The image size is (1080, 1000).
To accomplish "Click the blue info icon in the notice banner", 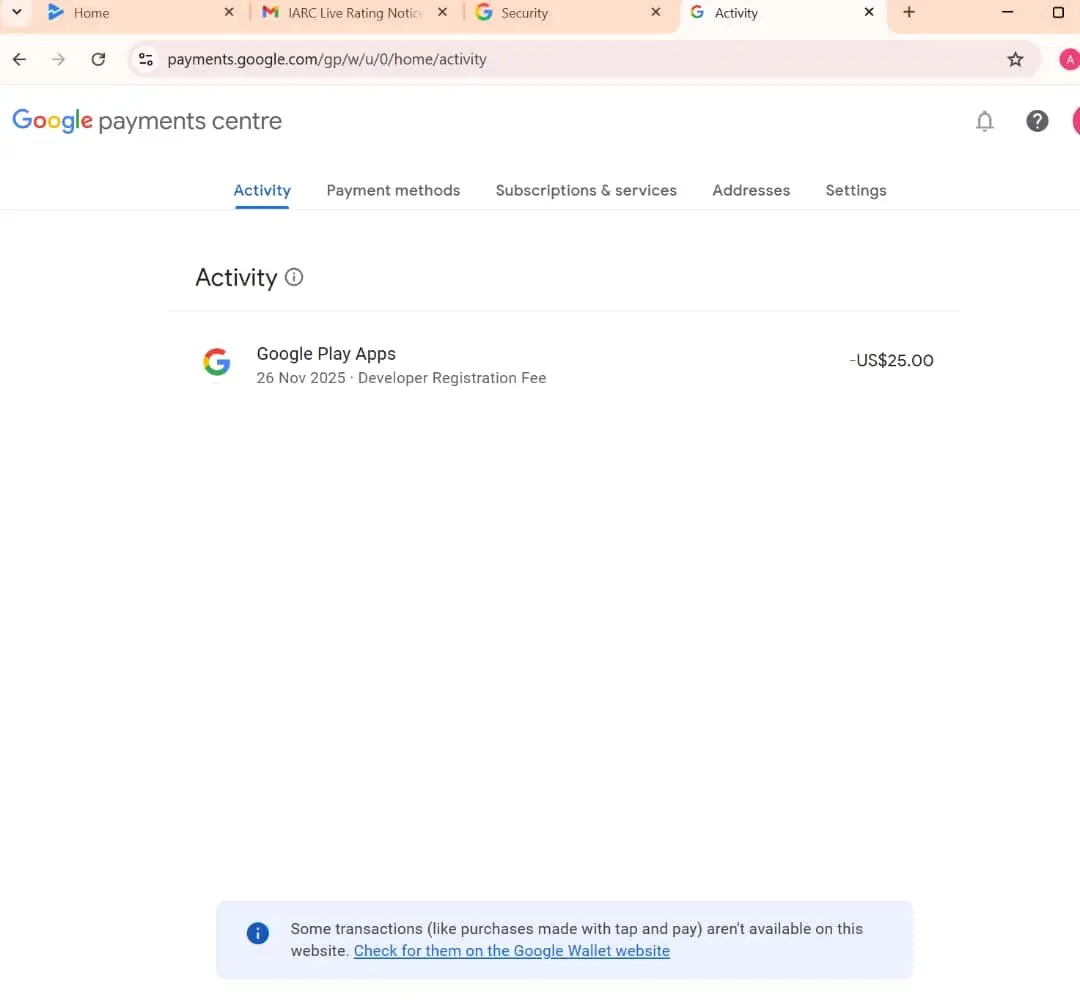I will tap(257, 933).
